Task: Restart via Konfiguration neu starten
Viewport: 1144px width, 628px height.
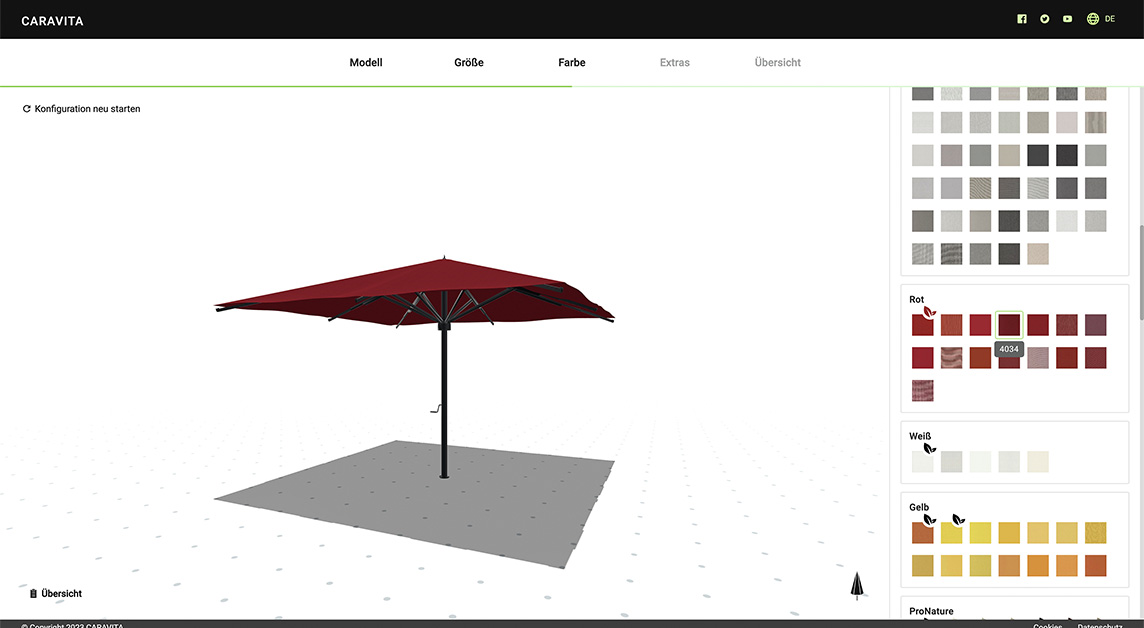Action: [x=81, y=109]
